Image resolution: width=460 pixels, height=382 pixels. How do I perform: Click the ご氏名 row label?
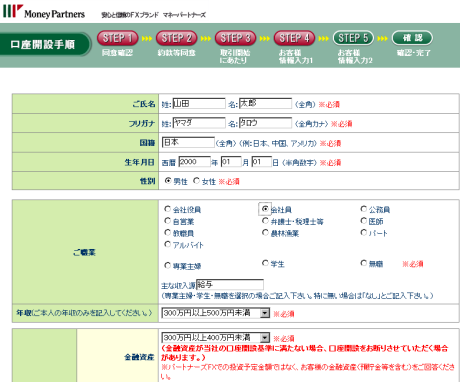[144, 104]
